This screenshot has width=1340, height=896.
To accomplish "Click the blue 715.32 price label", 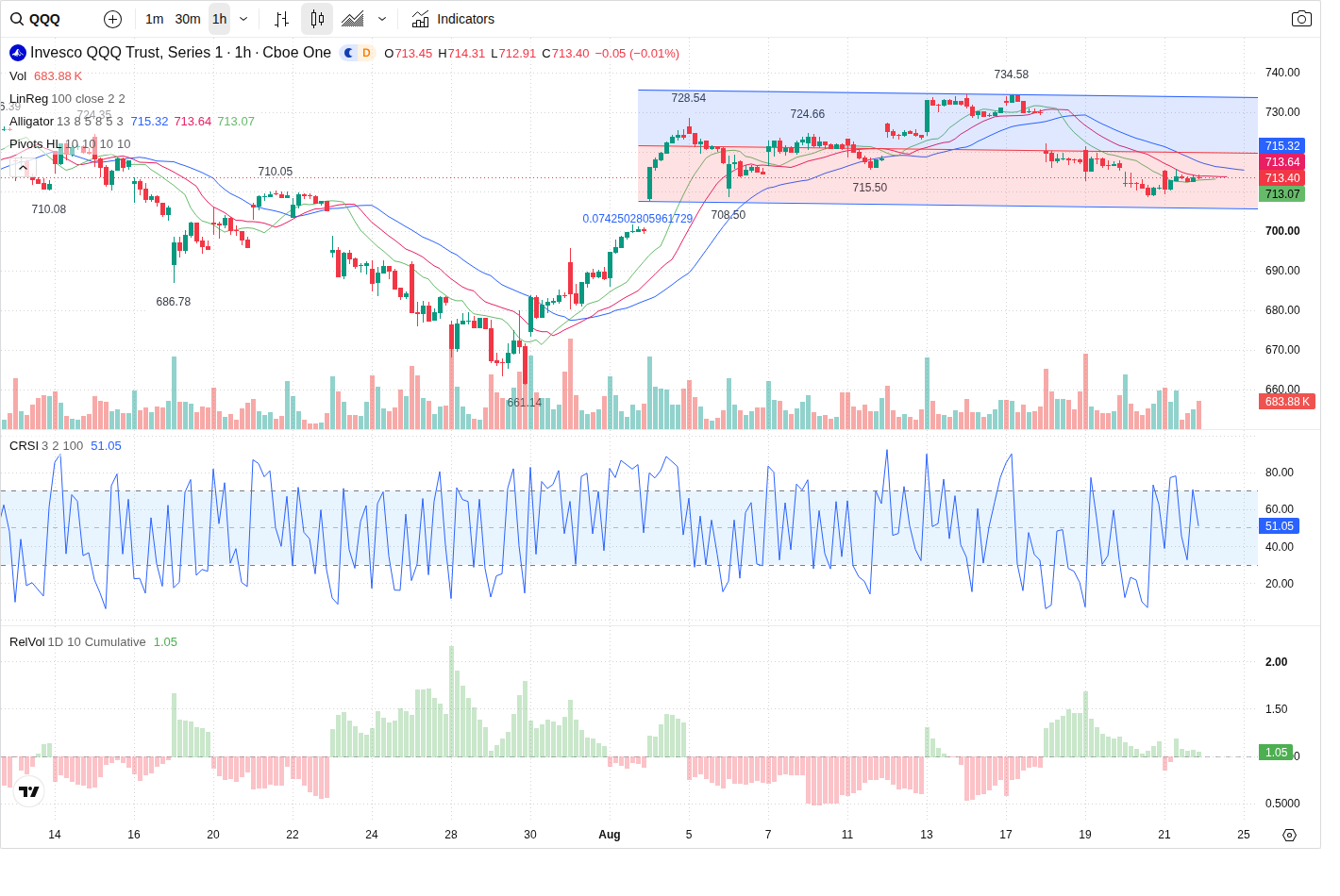I will 1281,146.
